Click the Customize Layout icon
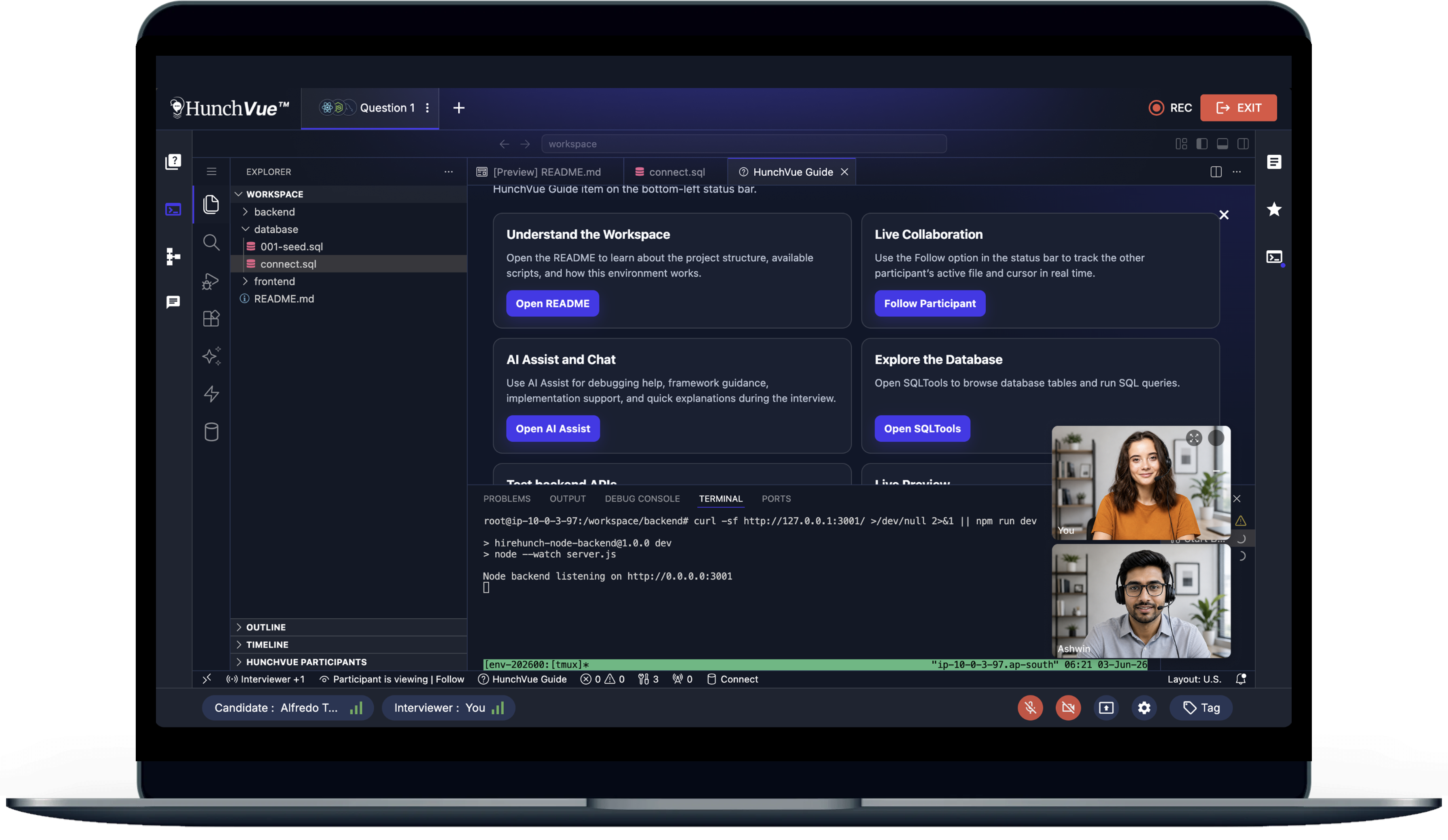This screenshot has height=840, width=1448. point(1181,144)
